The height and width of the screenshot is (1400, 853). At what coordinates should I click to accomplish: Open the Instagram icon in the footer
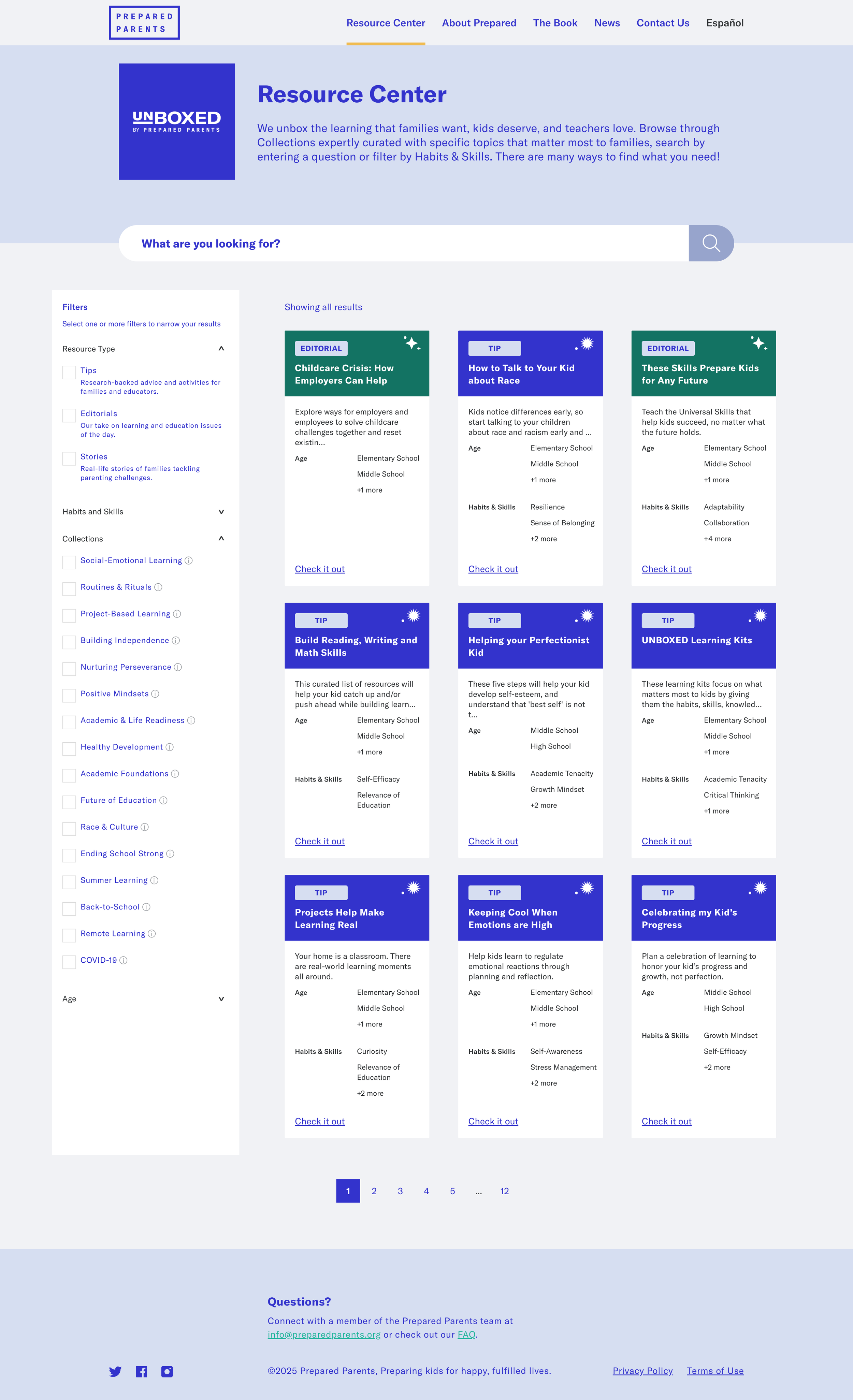tap(167, 1372)
